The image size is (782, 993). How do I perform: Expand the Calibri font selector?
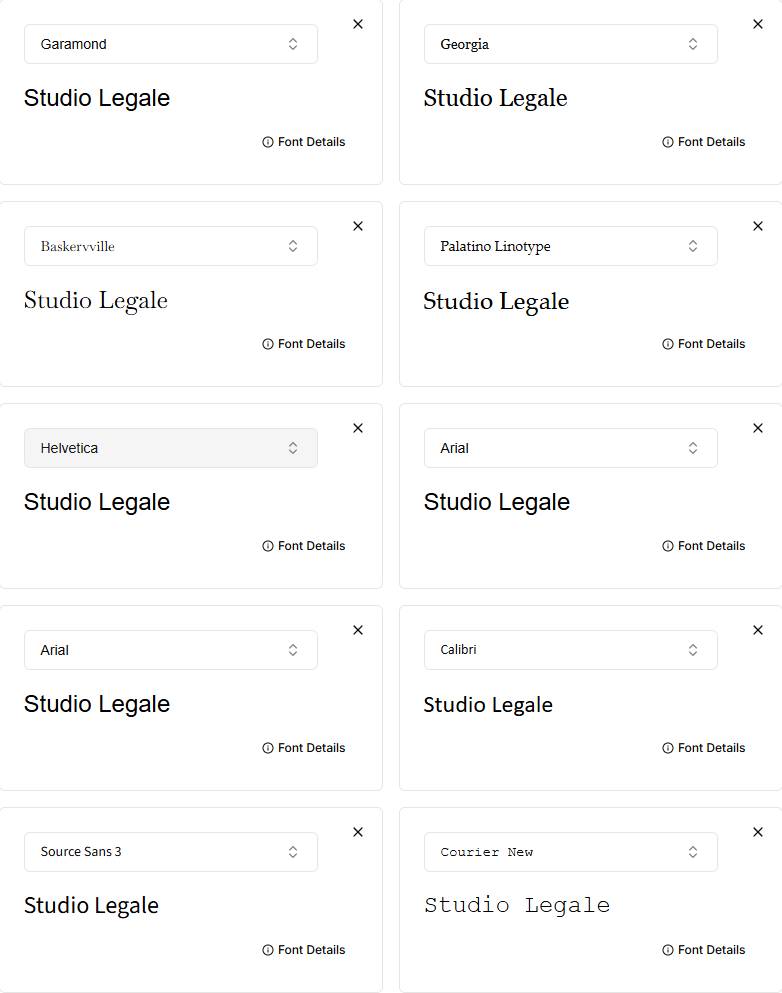click(571, 650)
